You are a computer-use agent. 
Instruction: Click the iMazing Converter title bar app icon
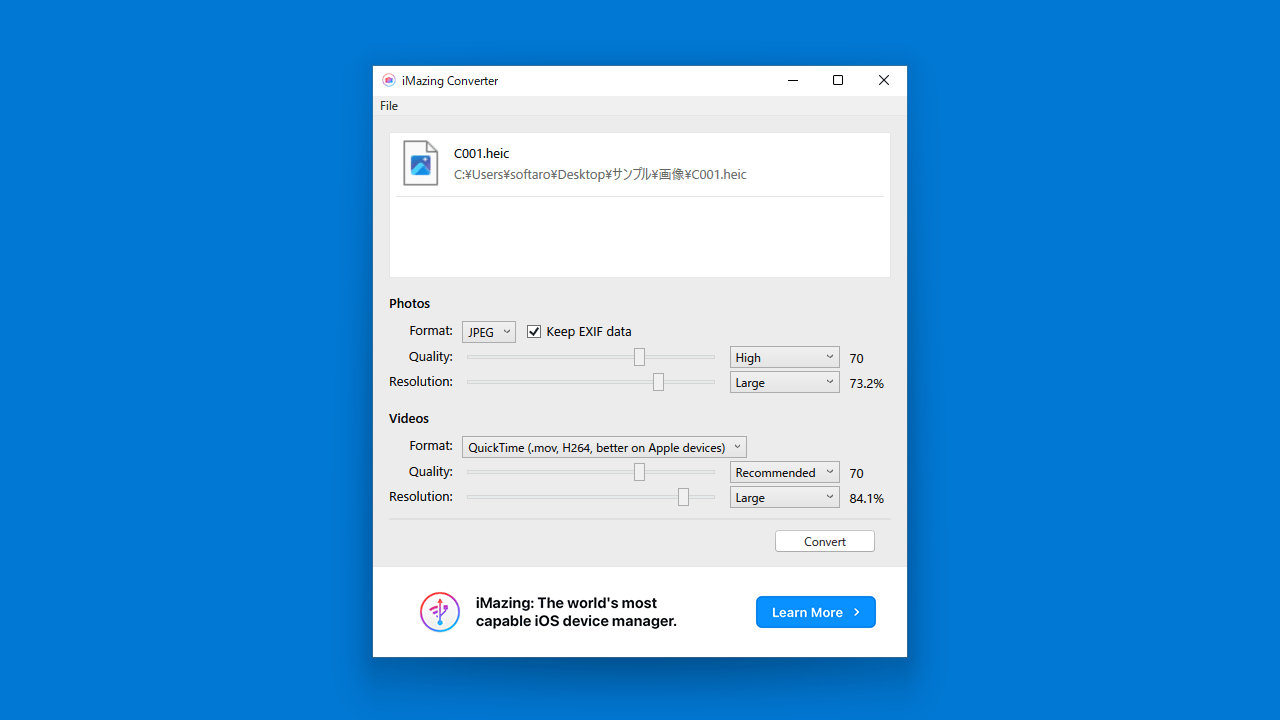coord(389,80)
